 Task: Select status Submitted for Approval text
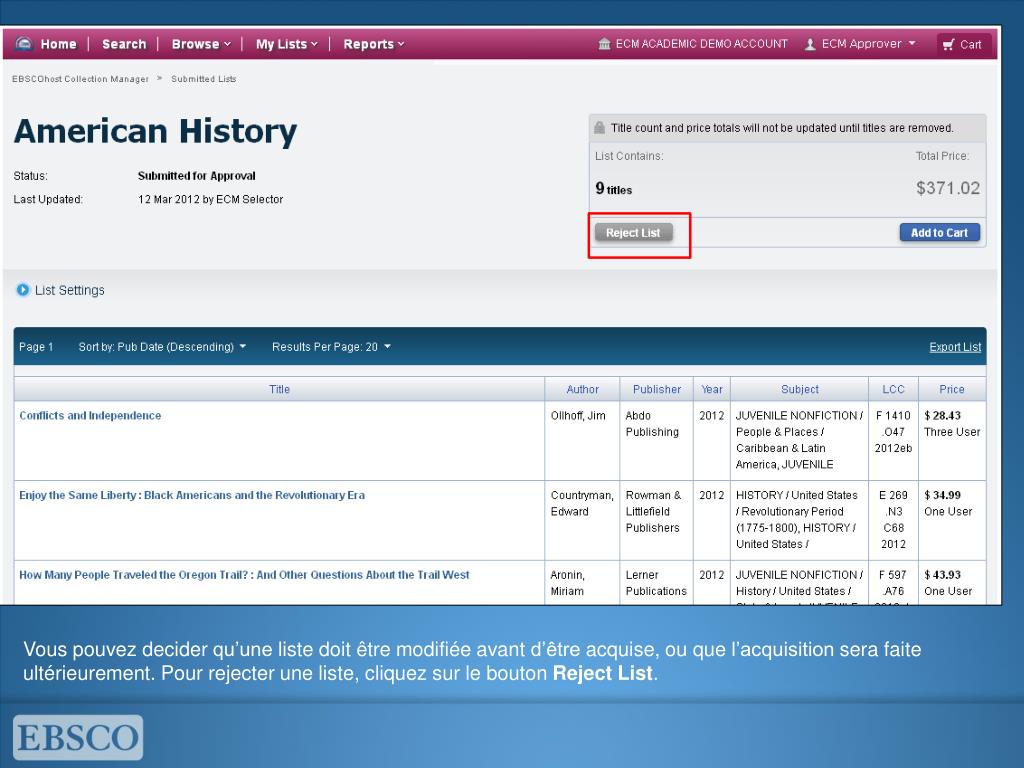click(x=197, y=176)
